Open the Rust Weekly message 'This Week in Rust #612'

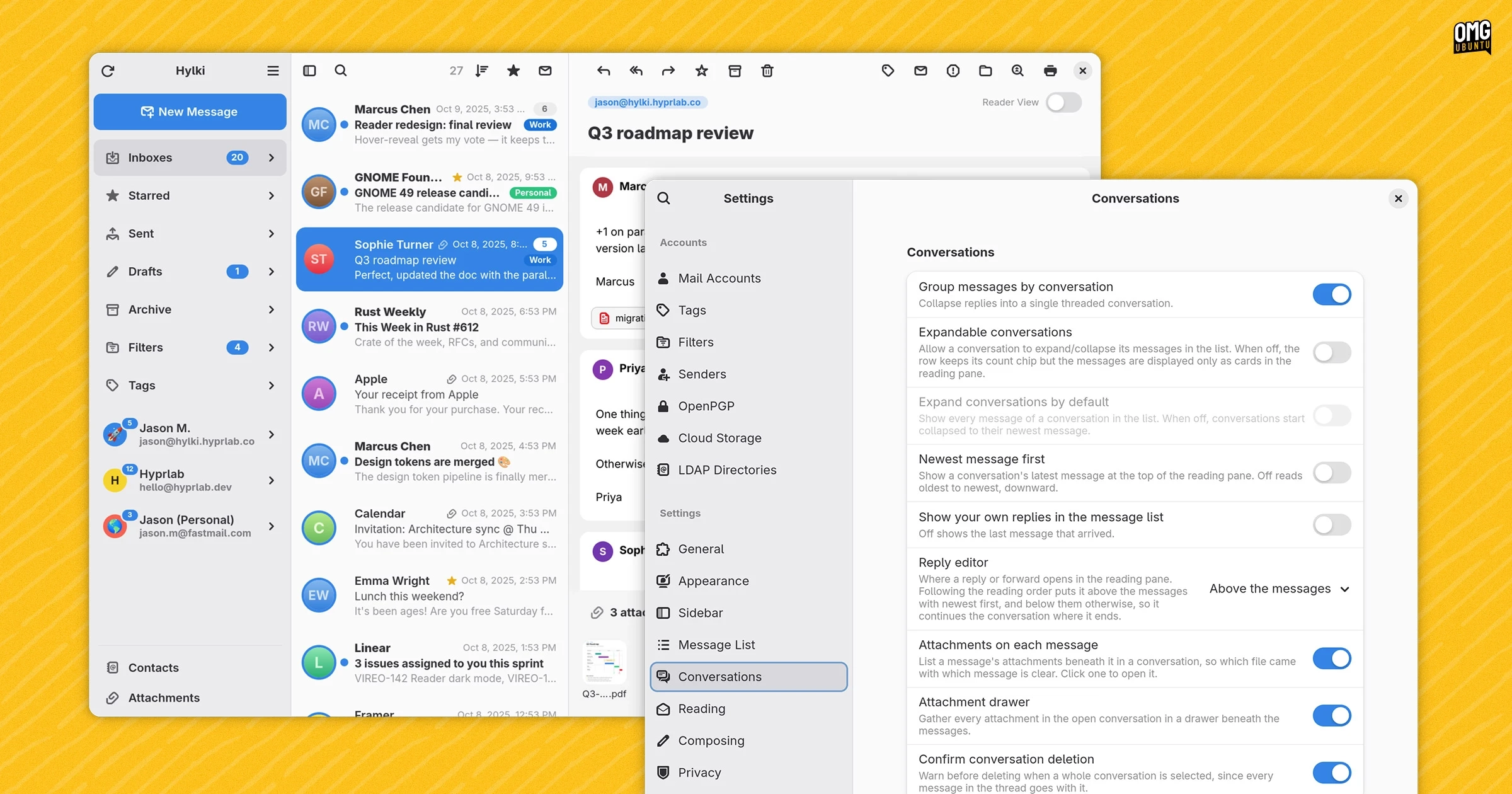point(430,327)
